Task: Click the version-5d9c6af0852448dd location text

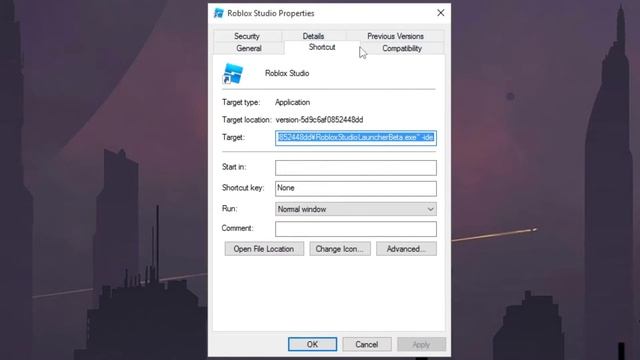Action: coord(319,120)
